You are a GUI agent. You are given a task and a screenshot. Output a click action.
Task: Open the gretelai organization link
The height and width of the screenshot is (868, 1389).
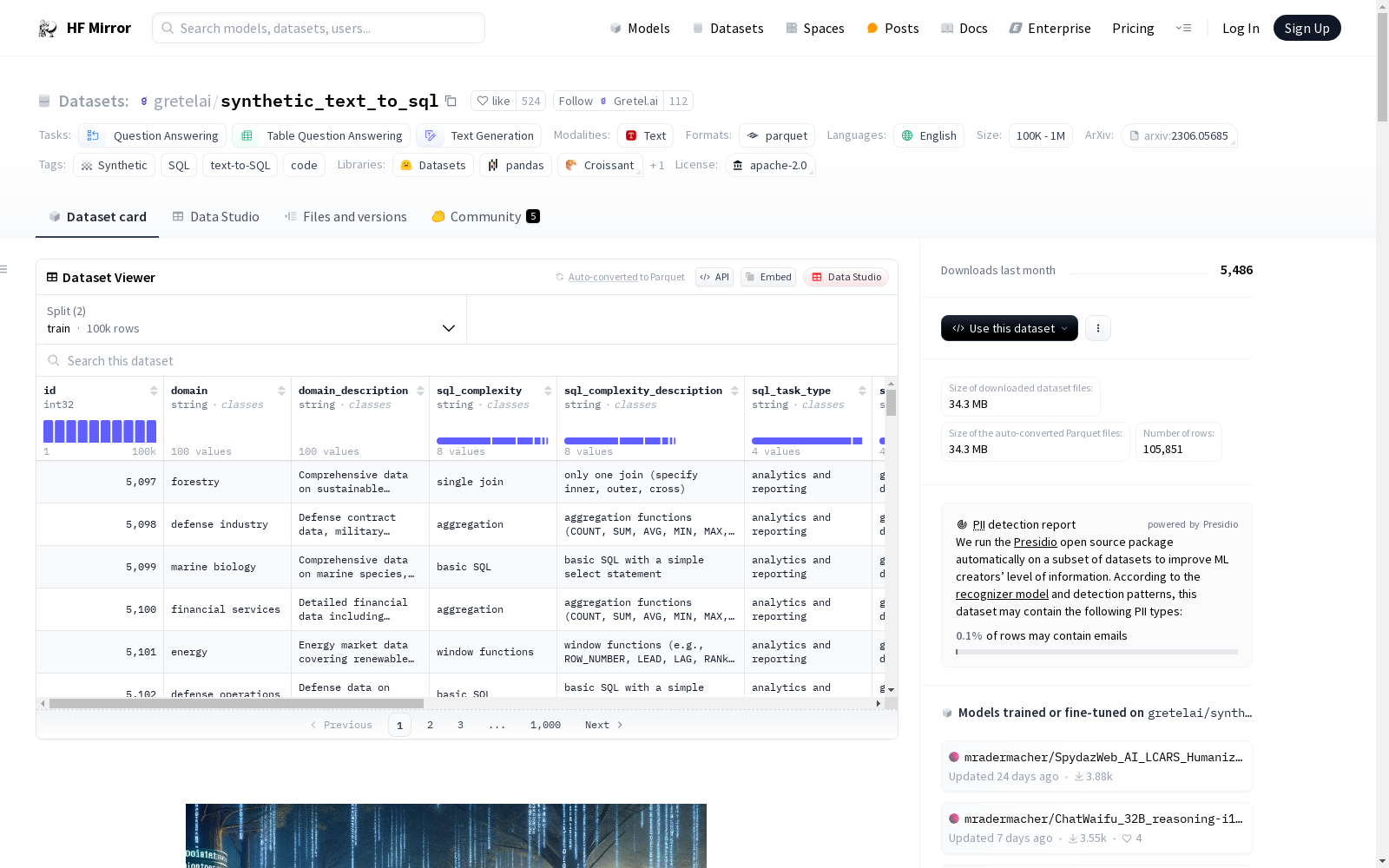(182, 101)
